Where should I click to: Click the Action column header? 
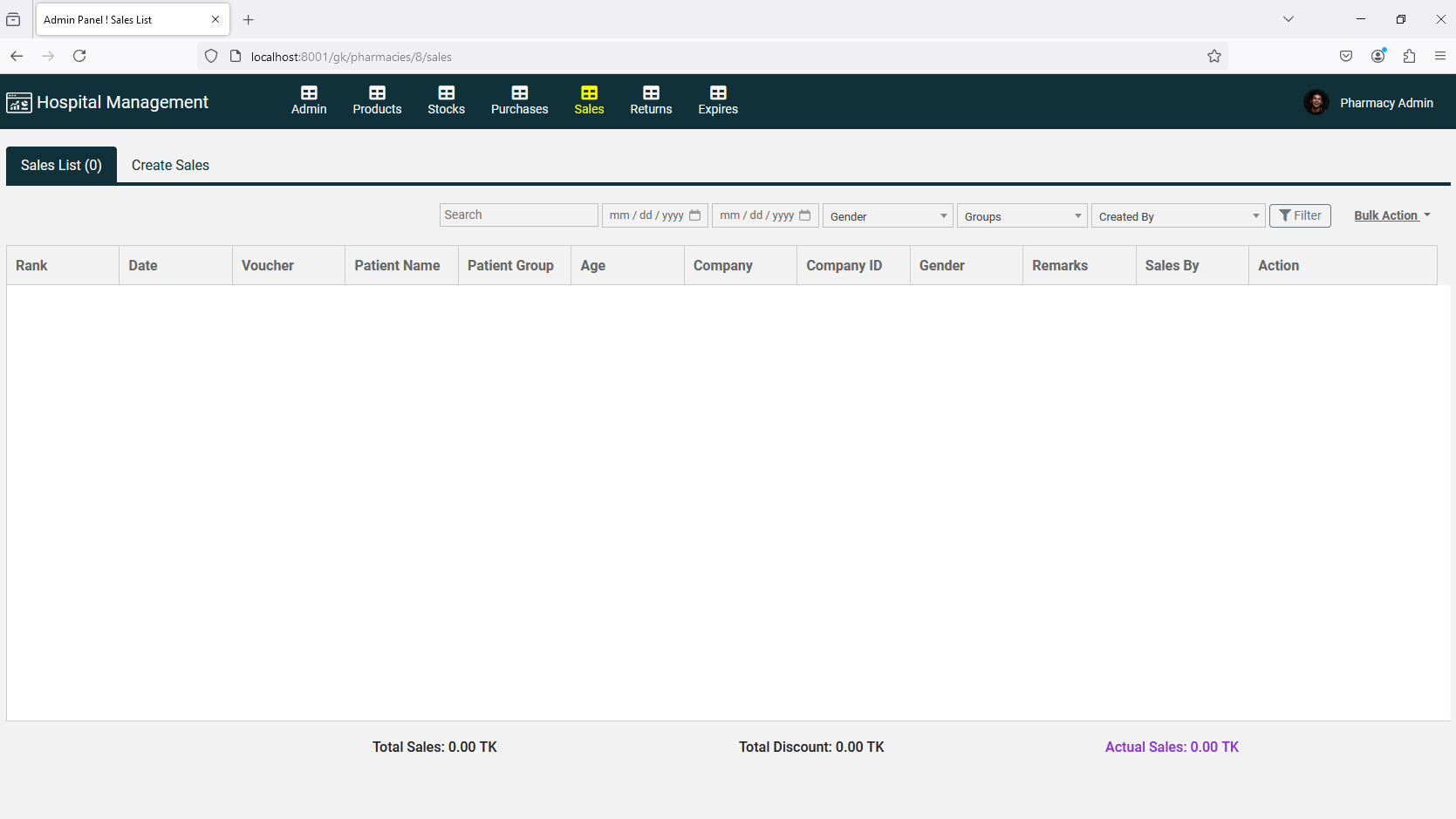(x=1343, y=265)
